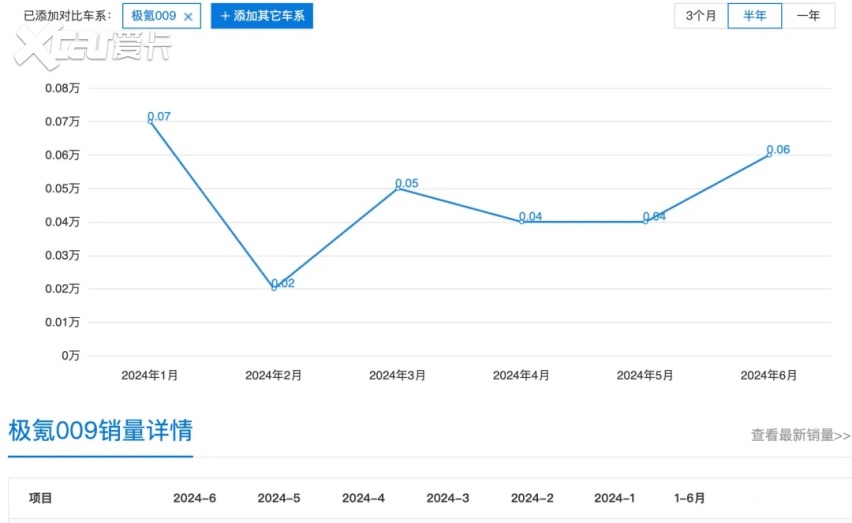Viewport: 852px width, 523px height.
Task: Click the 2024-5 column header
Action: [x=278, y=498]
